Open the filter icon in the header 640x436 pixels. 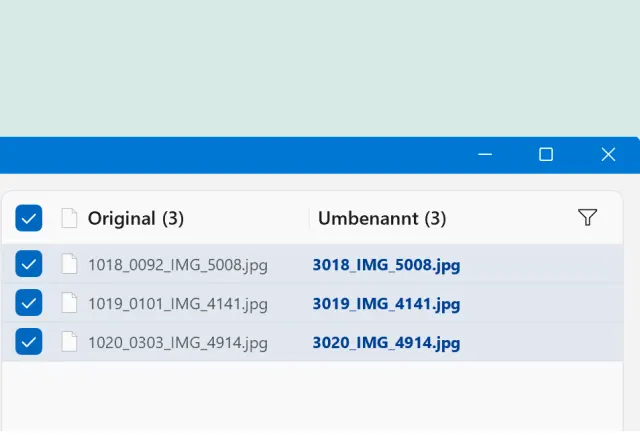tap(588, 218)
